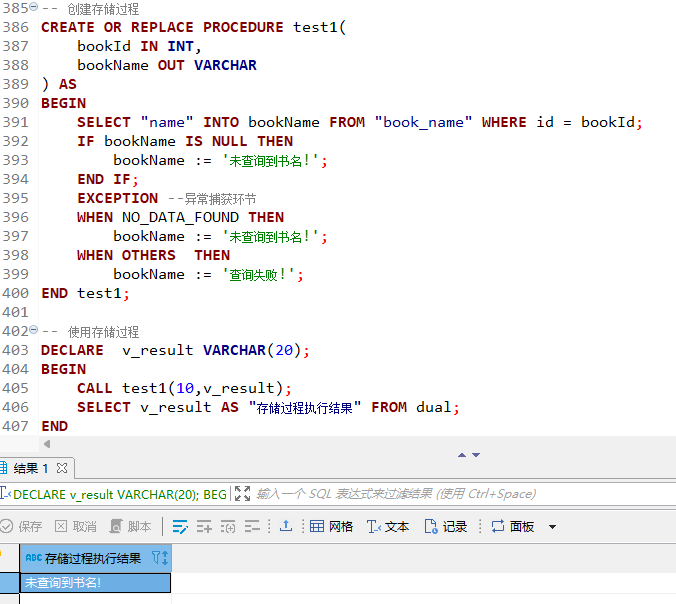Click the SQL filter expression input field
The height and width of the screenshot is (604, 676).
400,494
